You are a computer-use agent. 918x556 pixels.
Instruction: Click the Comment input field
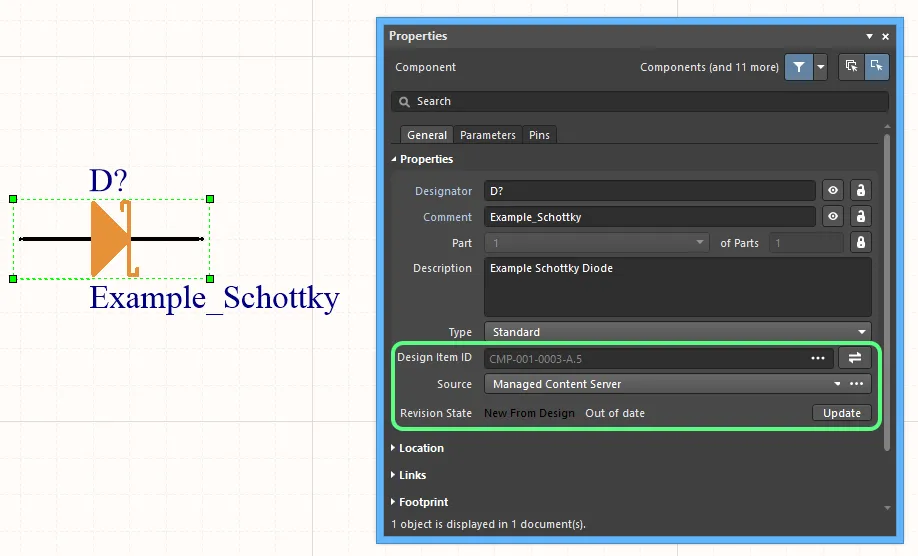pos(650,217)
